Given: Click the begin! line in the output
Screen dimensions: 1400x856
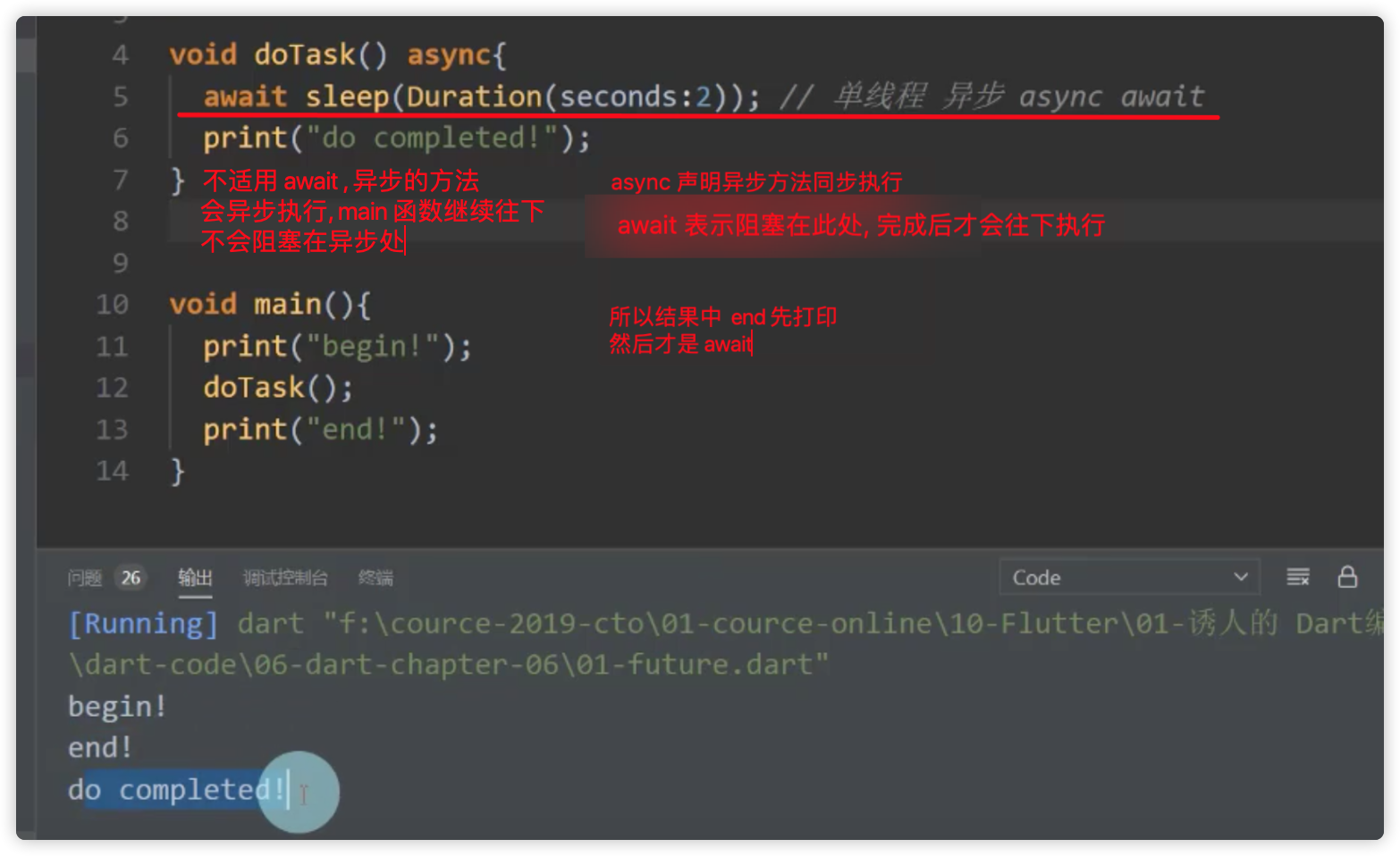Looking at the screenshot, I should (x=117, y=707).
